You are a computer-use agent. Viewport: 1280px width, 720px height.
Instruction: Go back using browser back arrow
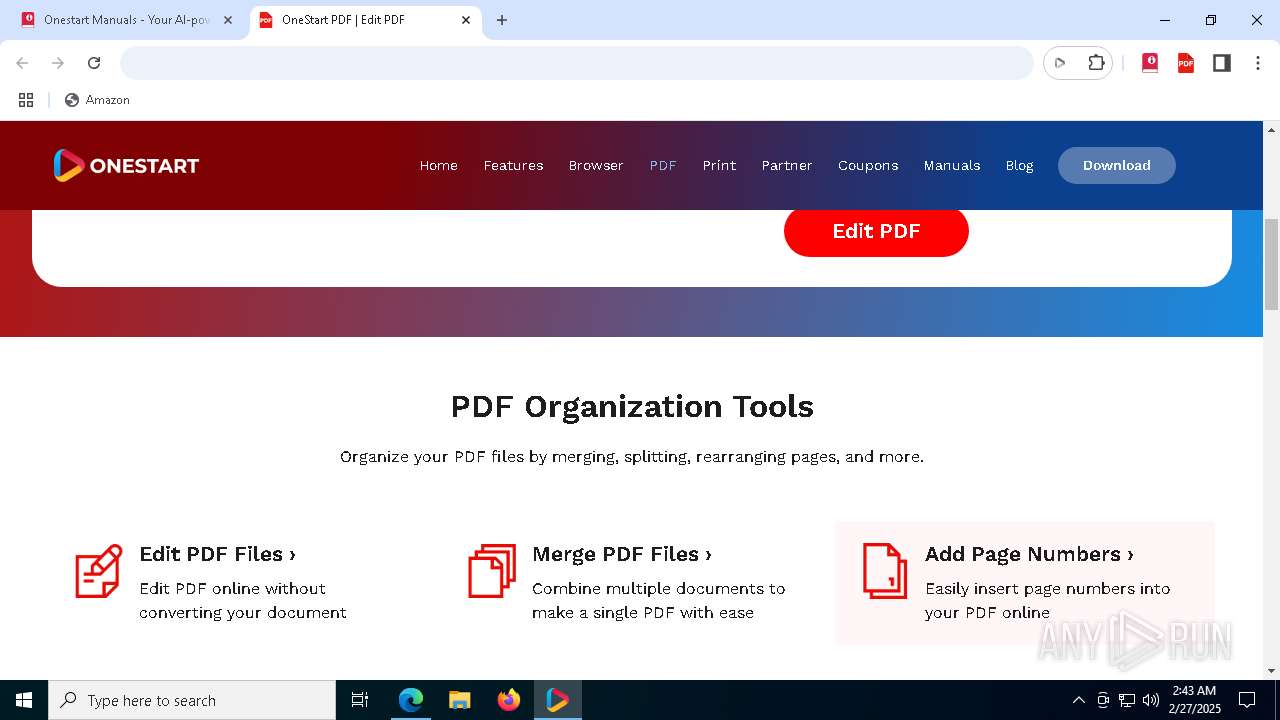coord(22,63)
